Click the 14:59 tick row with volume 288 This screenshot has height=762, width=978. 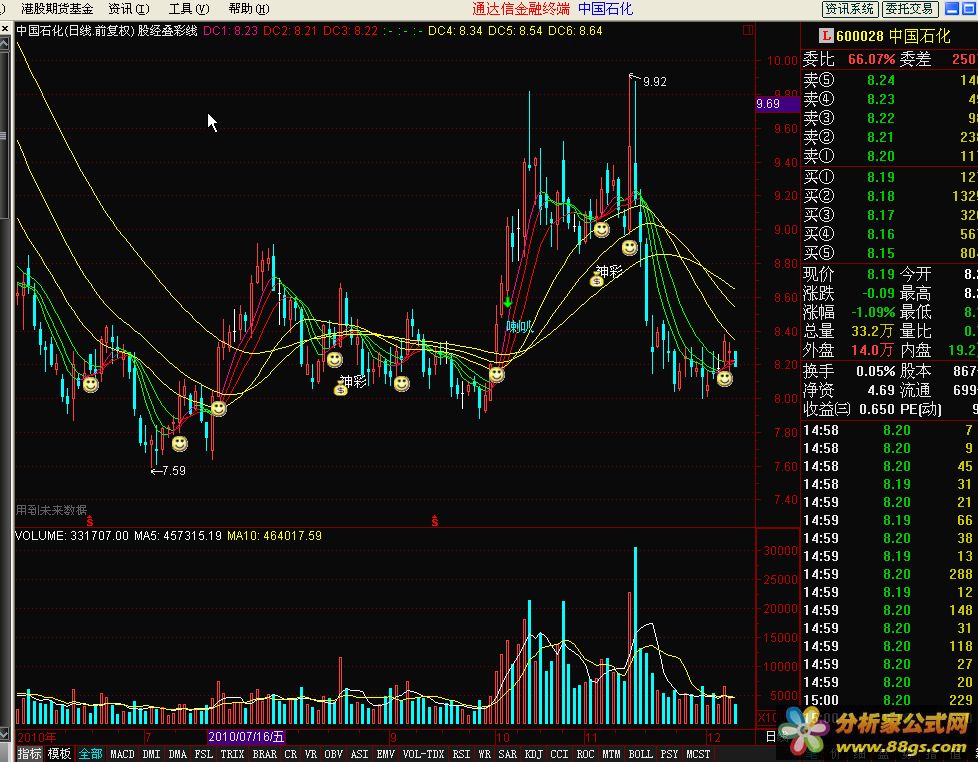pos(889,574)
